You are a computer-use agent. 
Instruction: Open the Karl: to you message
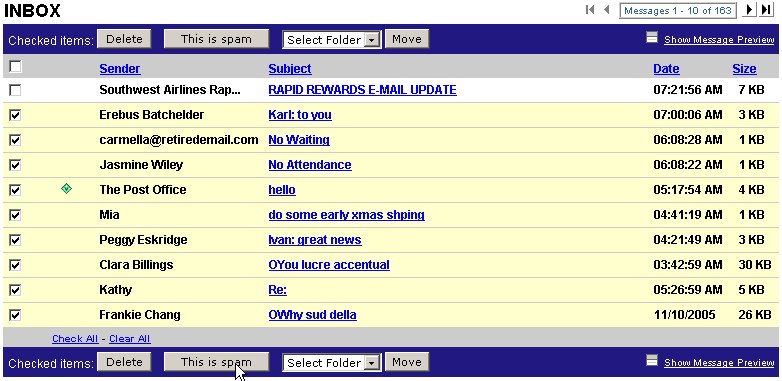(300, 115)
